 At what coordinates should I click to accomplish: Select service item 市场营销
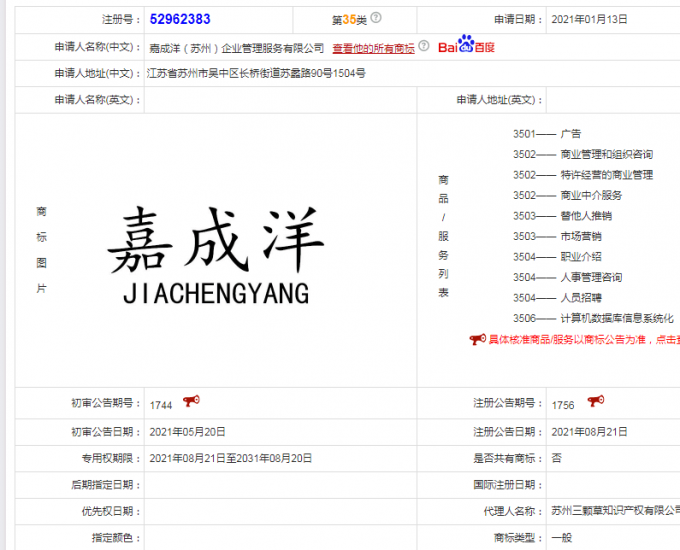[581, 236]
